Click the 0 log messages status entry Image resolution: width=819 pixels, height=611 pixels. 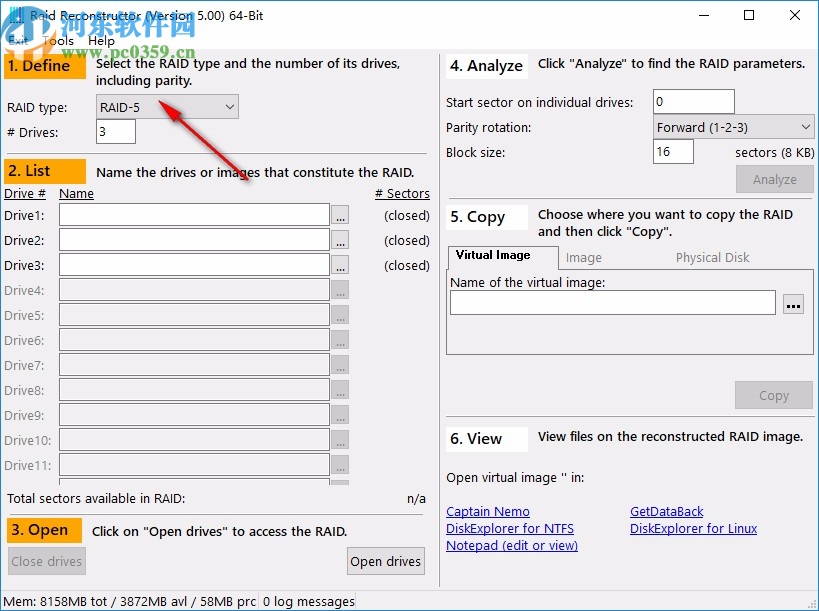[309, 602]
